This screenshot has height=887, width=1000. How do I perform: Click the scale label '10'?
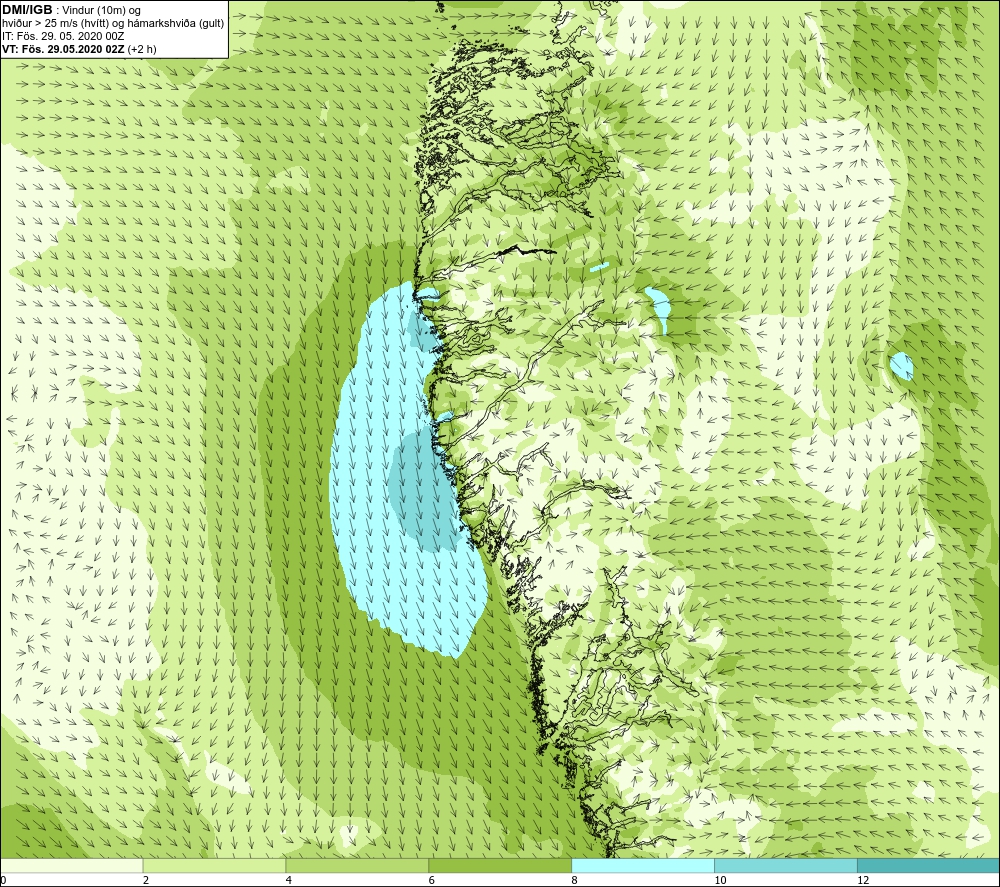point(720,880)
